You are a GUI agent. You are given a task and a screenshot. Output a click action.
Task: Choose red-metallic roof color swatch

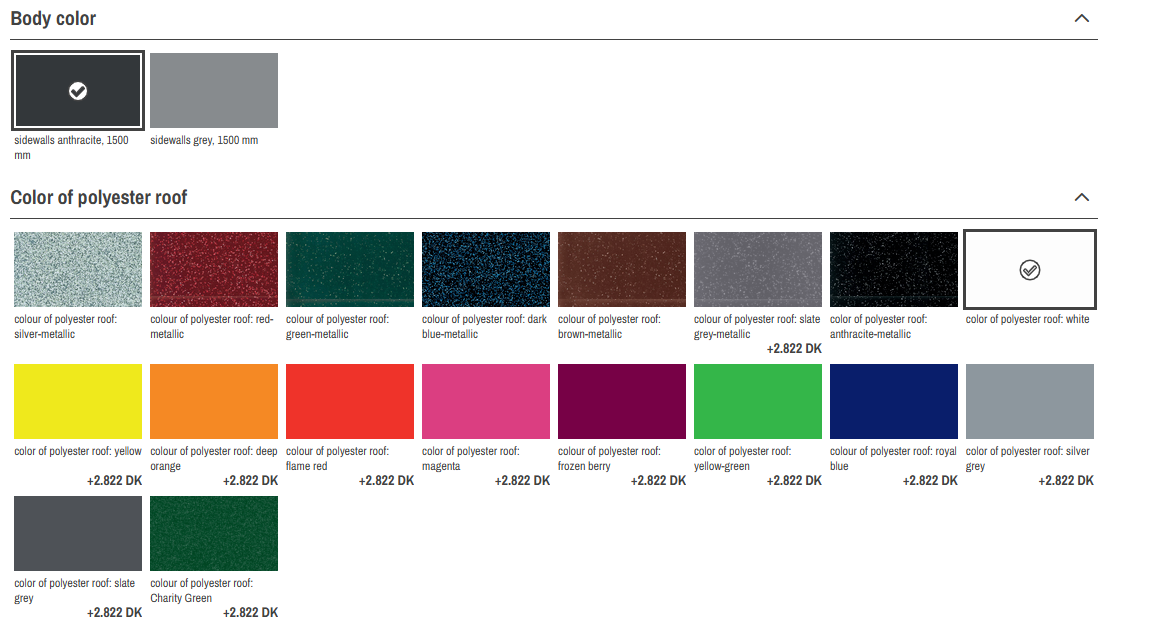tap(214, 270)
